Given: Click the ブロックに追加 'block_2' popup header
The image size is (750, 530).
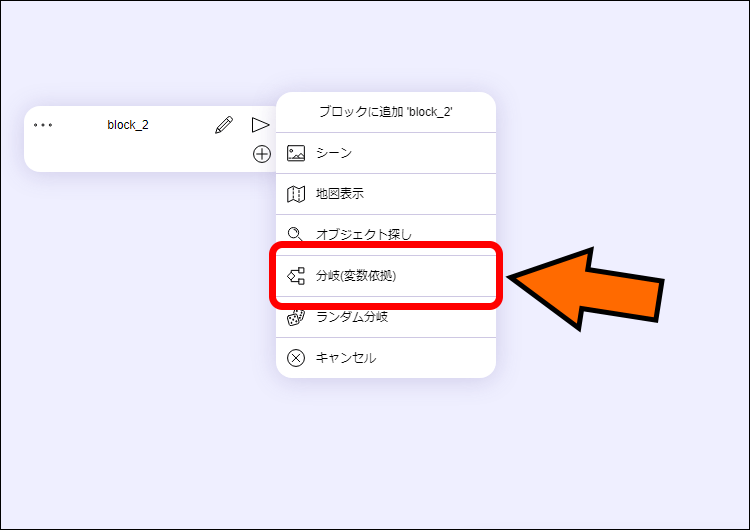Looking at the screenshot, I should [386, 112].
